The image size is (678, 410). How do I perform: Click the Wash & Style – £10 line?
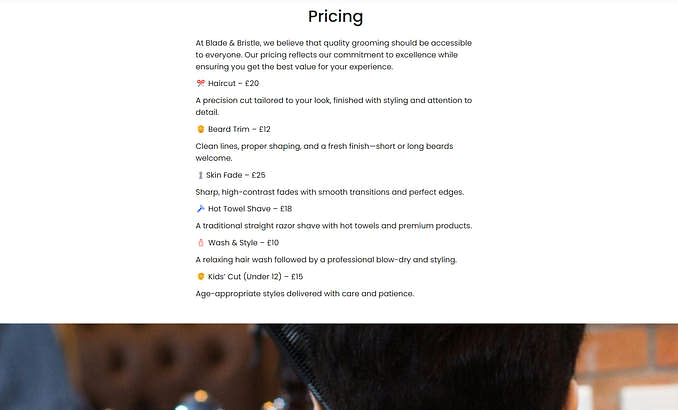click(x=243, y=242)
